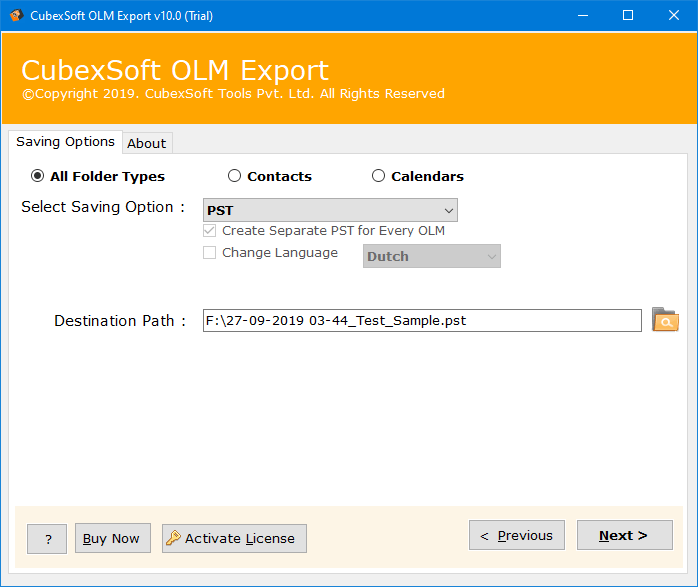The width and height of the screenshot is (698, 587).
Task: Choose the Contacts radio option
Action: click(235, 176)
